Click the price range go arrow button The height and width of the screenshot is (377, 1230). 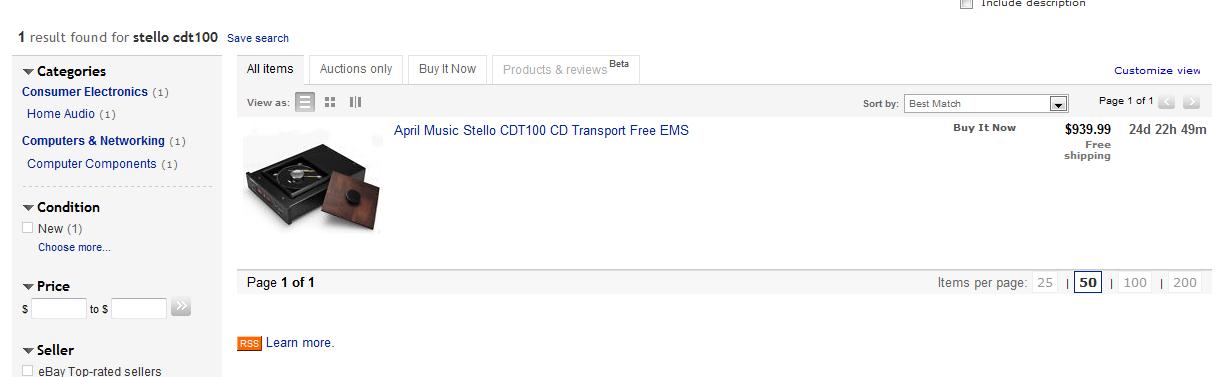click(x=180, y=307)
